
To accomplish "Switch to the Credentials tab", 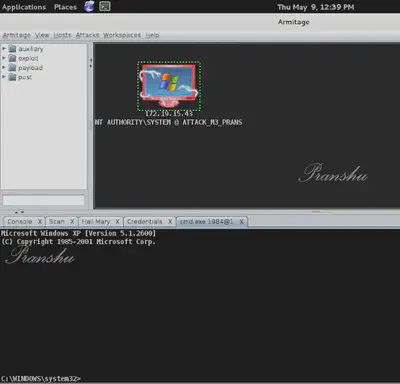I will pyautogui.click(x=145, y=221).
